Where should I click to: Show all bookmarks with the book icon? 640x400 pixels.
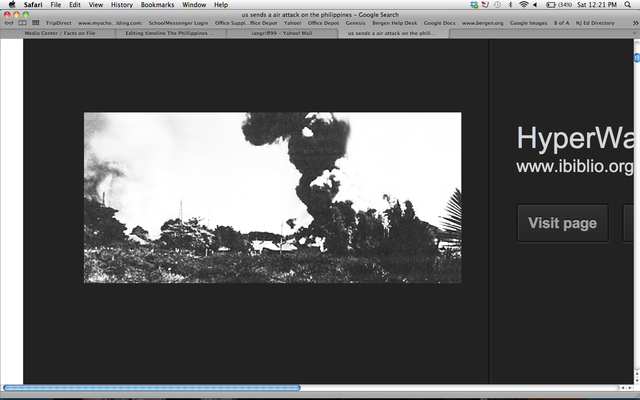pos(22,23)
